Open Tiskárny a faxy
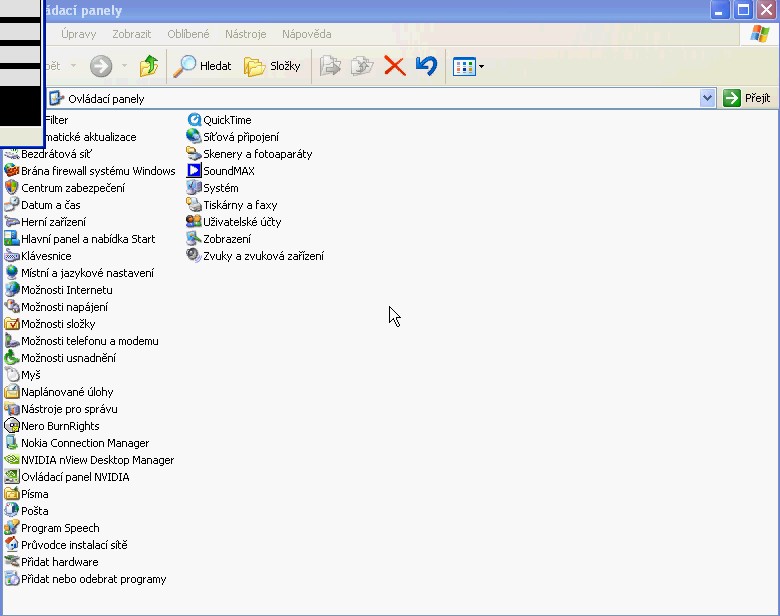 pos(239,205)
